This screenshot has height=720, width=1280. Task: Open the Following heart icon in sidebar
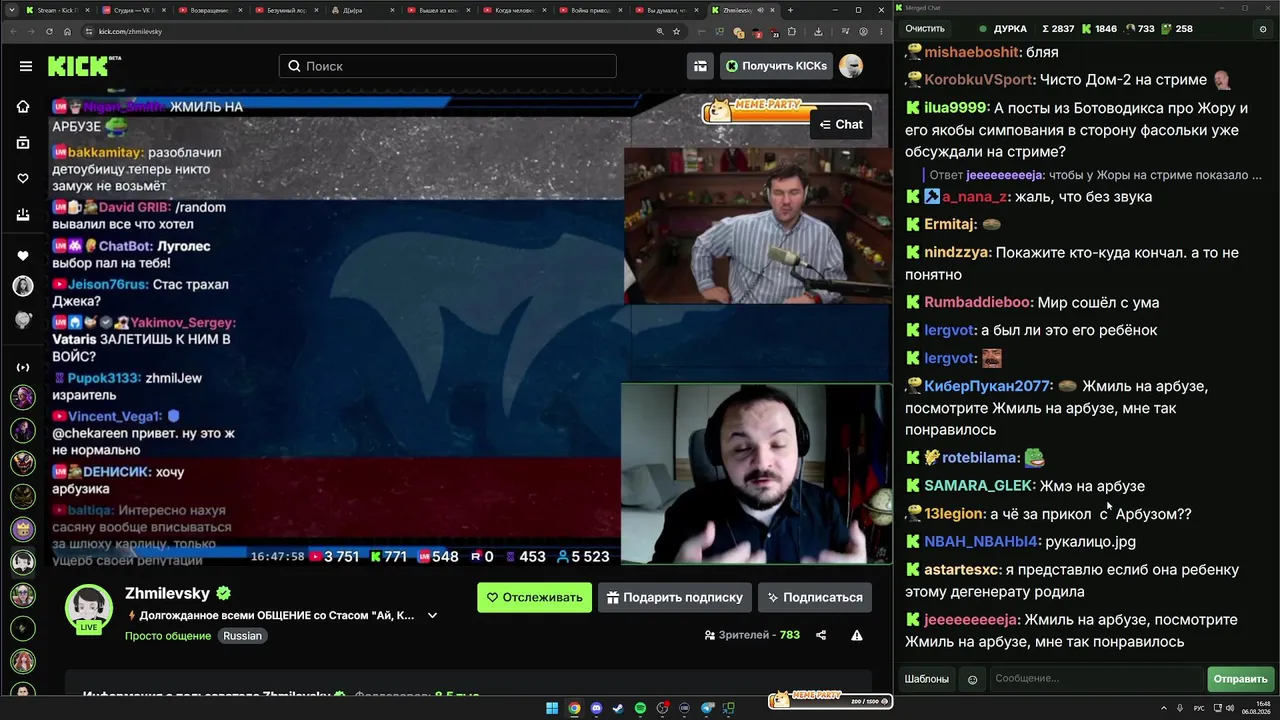pos(23,179)
